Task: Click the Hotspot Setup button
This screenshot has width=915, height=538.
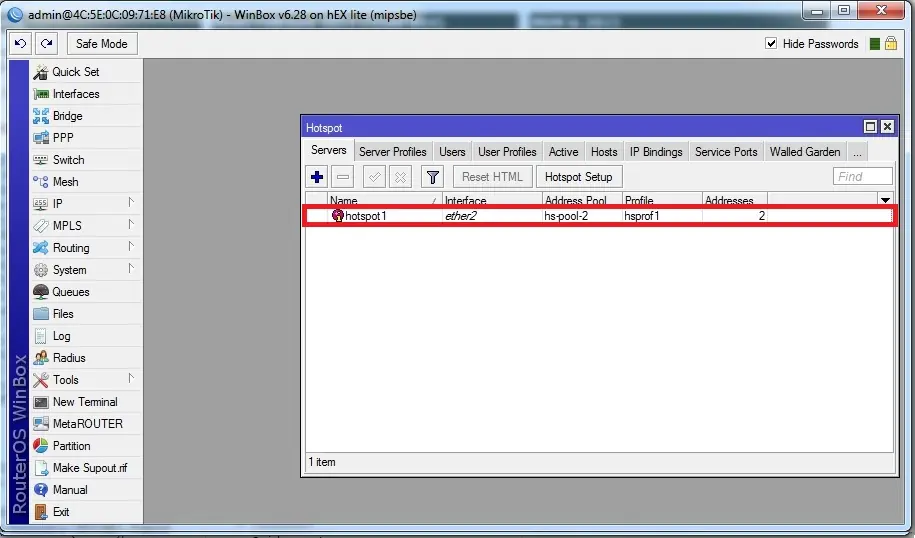Action: 579,177
